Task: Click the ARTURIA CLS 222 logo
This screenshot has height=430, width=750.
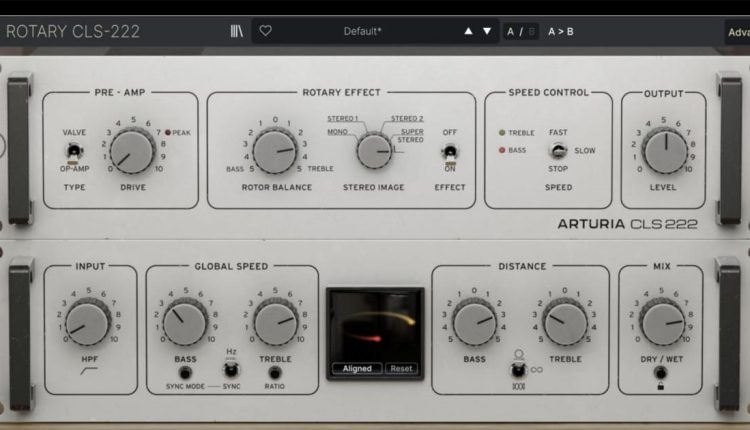Action: pyautogui.click(x=627, y=224)
